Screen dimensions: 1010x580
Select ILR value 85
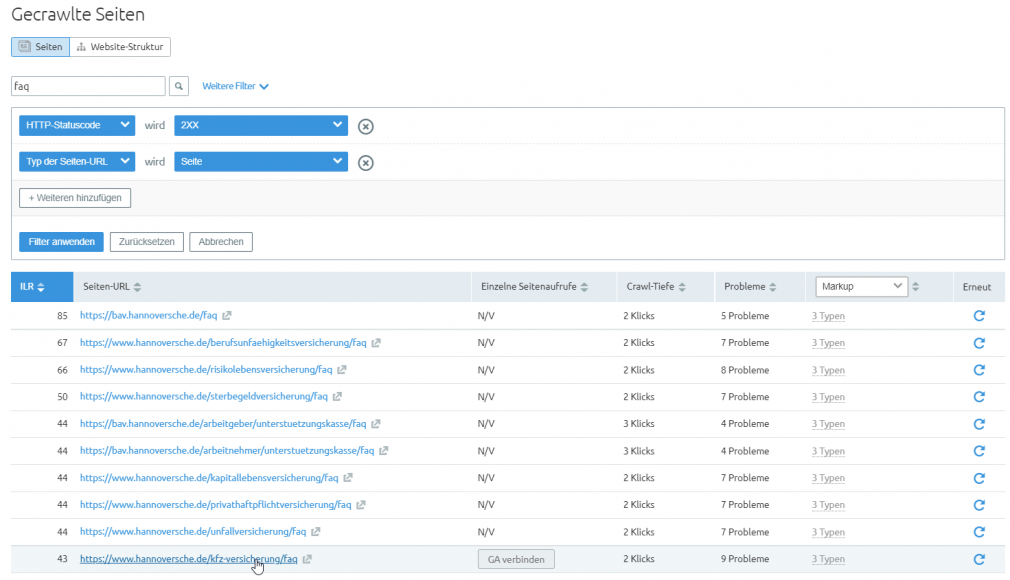tap(62, 316)
